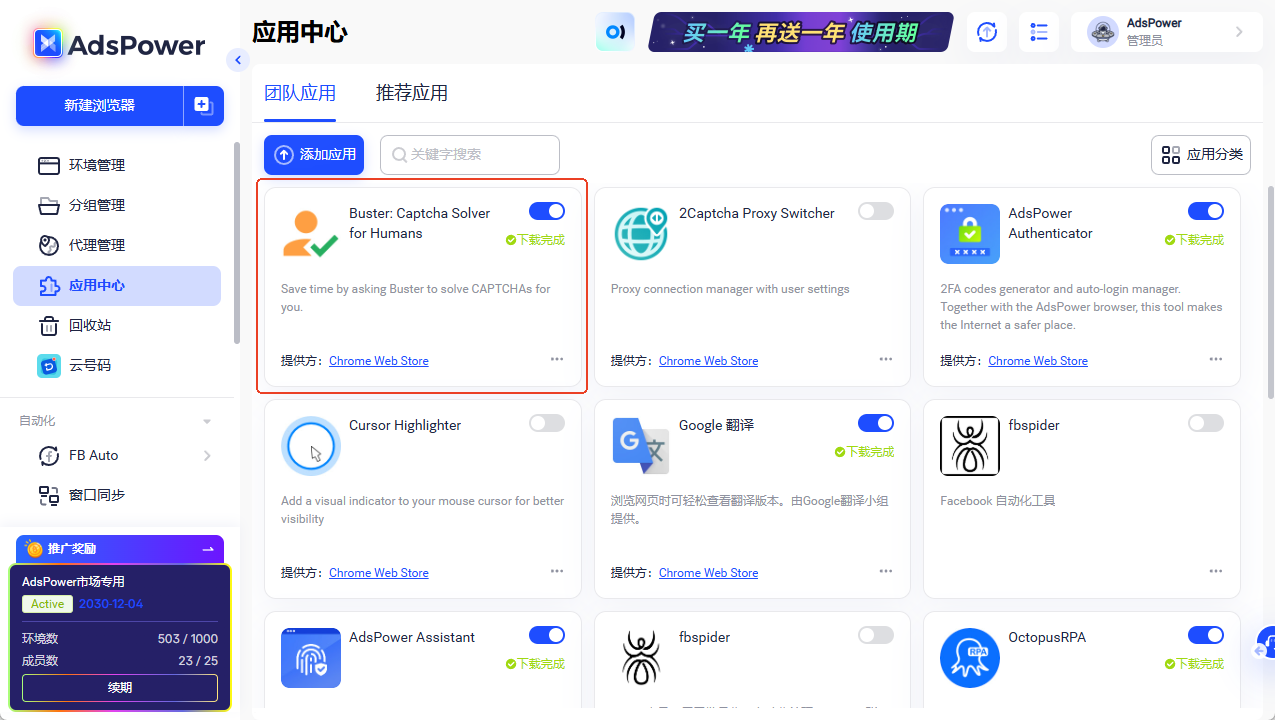The image size is (1275, 720).
Task: Open the list view icon top right
Action: (1039, 32)
